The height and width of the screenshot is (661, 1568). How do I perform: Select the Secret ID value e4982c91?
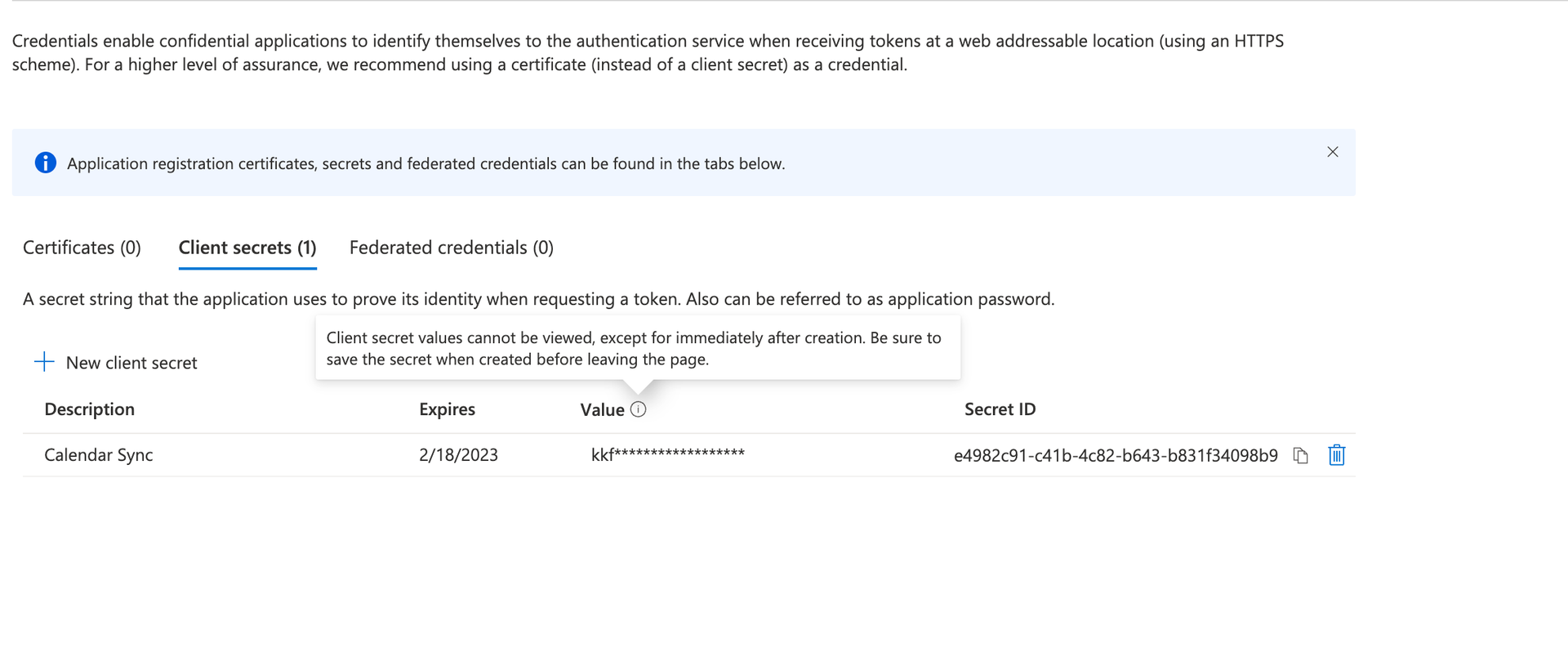coord(1116,456)
